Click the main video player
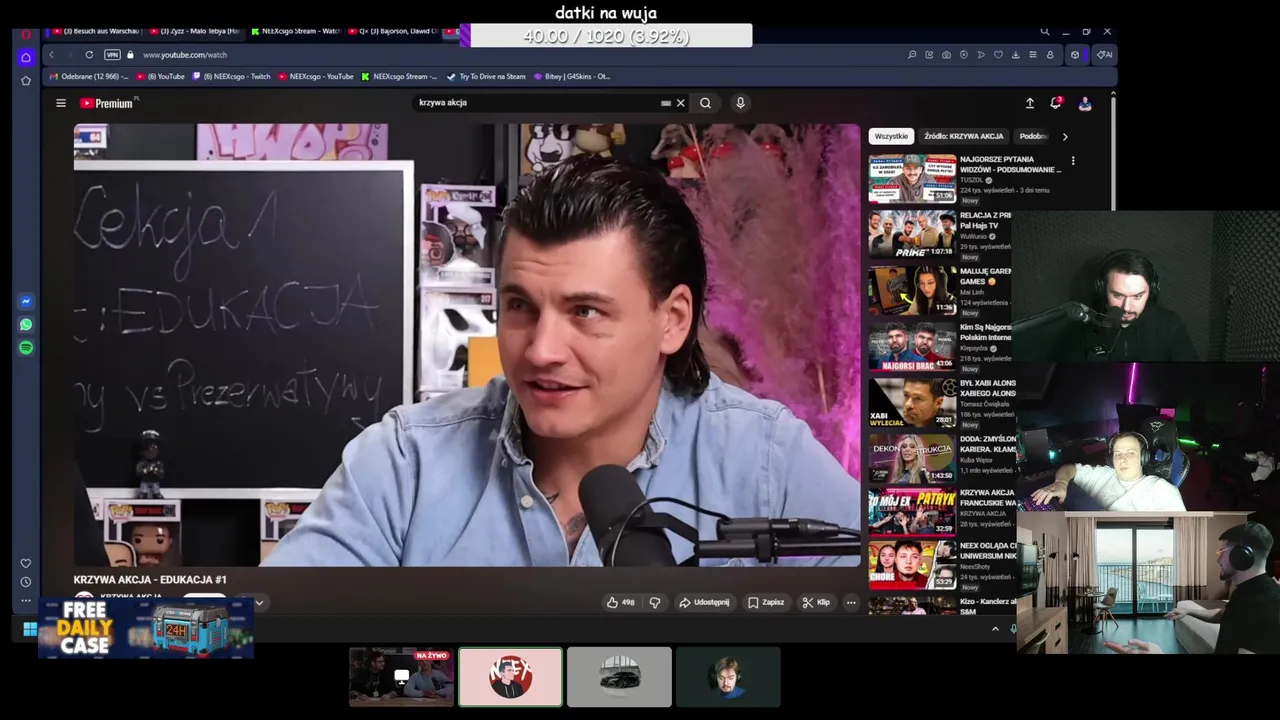The width and height of the screenshot is (1280, 720). tap(466, 345)
